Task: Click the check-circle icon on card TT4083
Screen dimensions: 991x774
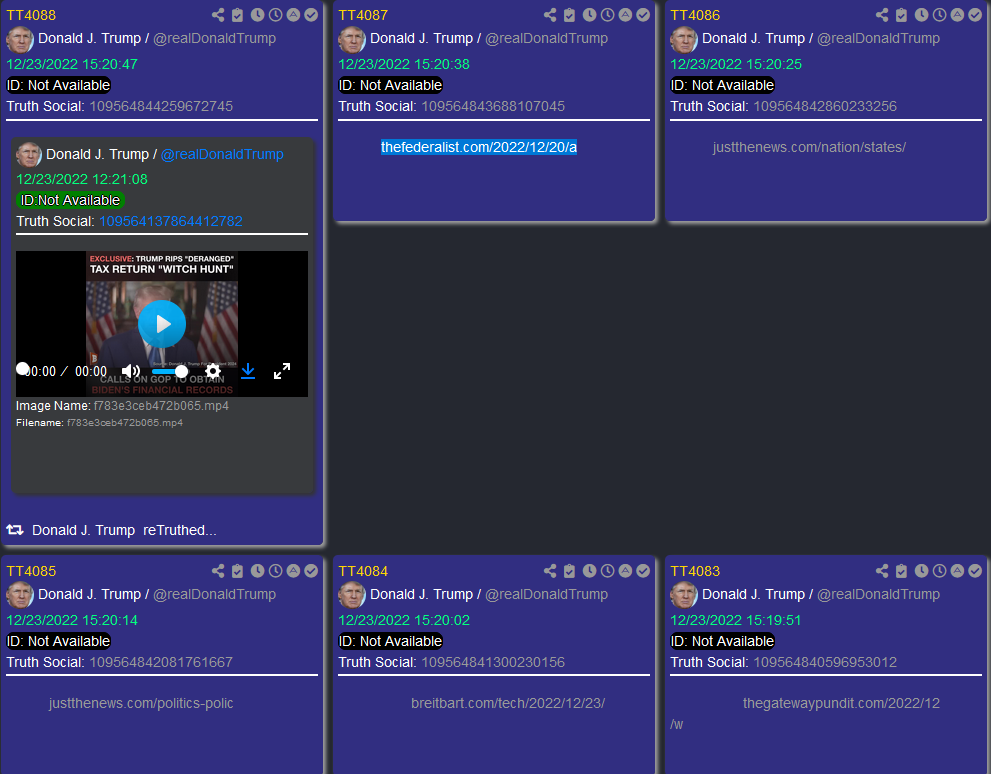Action: [975, 571]
